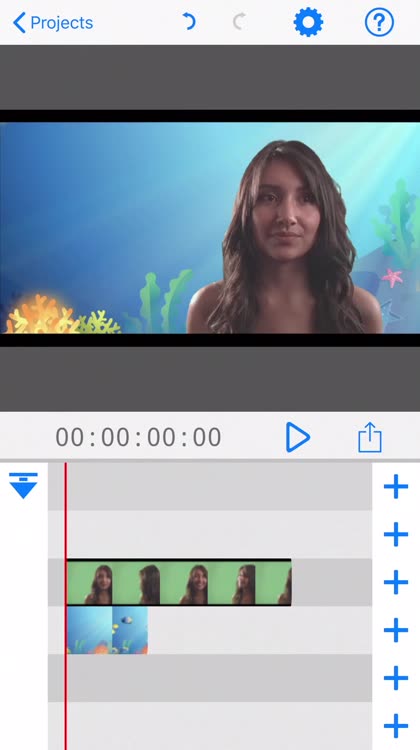Add media to the top track
Screen dimensions: 420x750
click(396, 486)
